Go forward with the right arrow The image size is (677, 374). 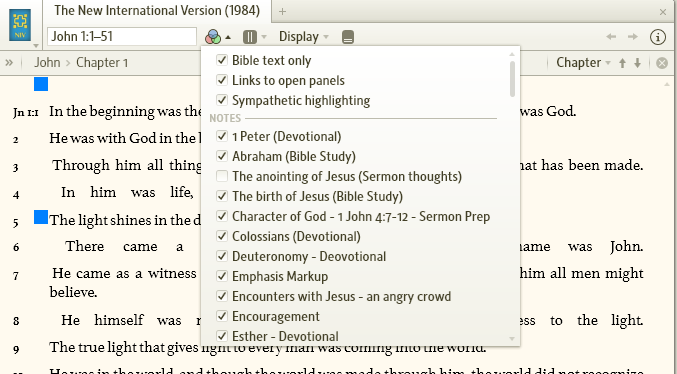coord(633,37)
